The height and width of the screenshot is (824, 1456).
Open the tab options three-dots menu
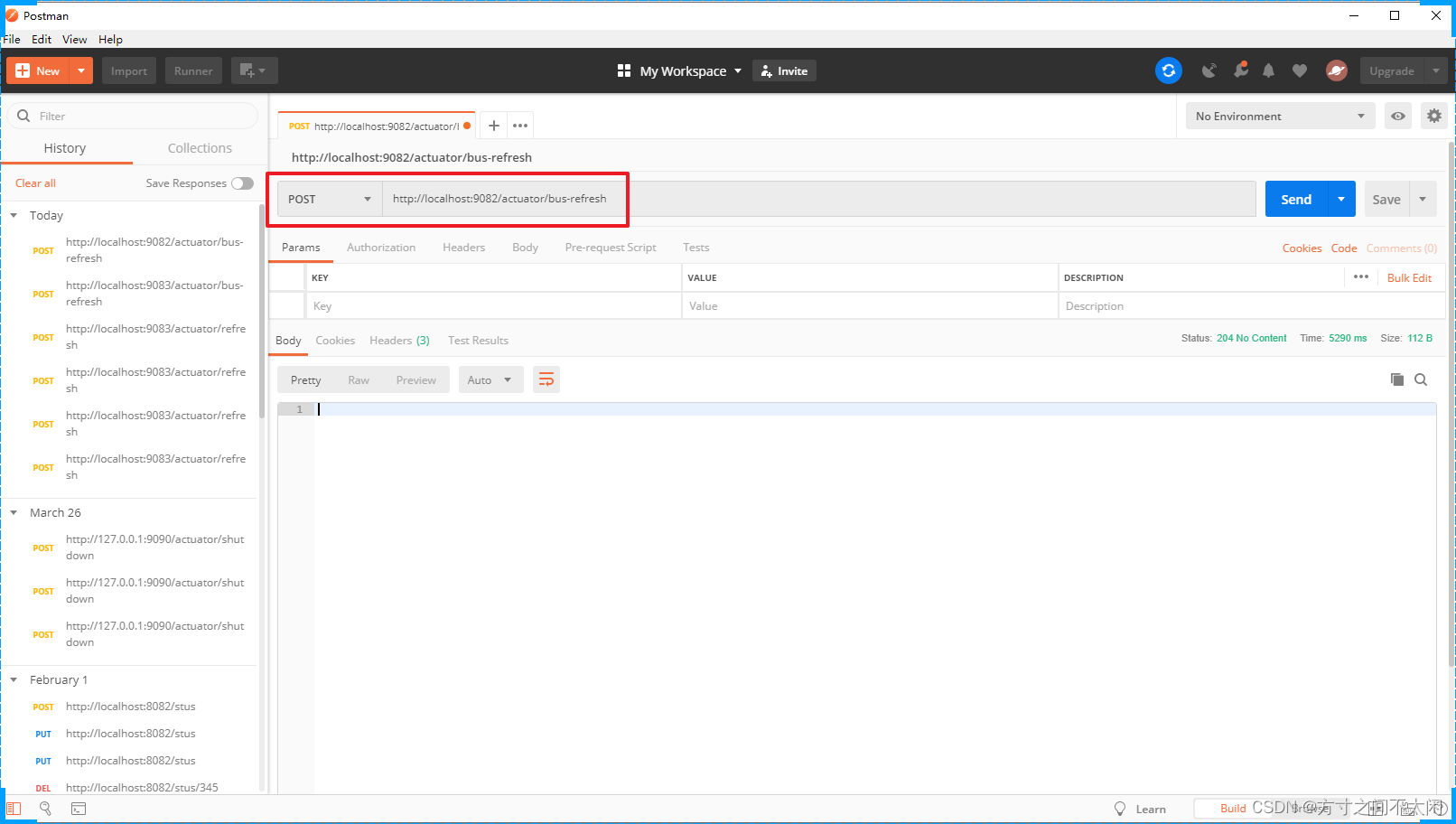tap(520, 126)
